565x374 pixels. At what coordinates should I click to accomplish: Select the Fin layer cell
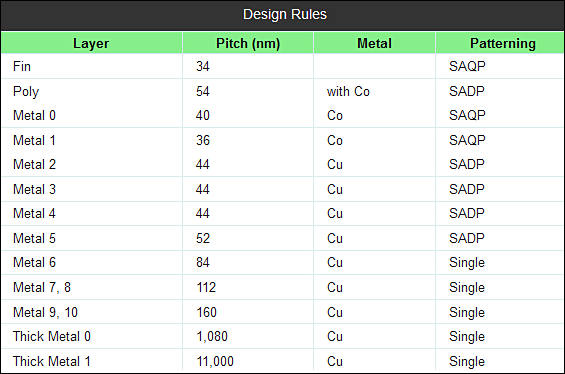coord(22,66)
